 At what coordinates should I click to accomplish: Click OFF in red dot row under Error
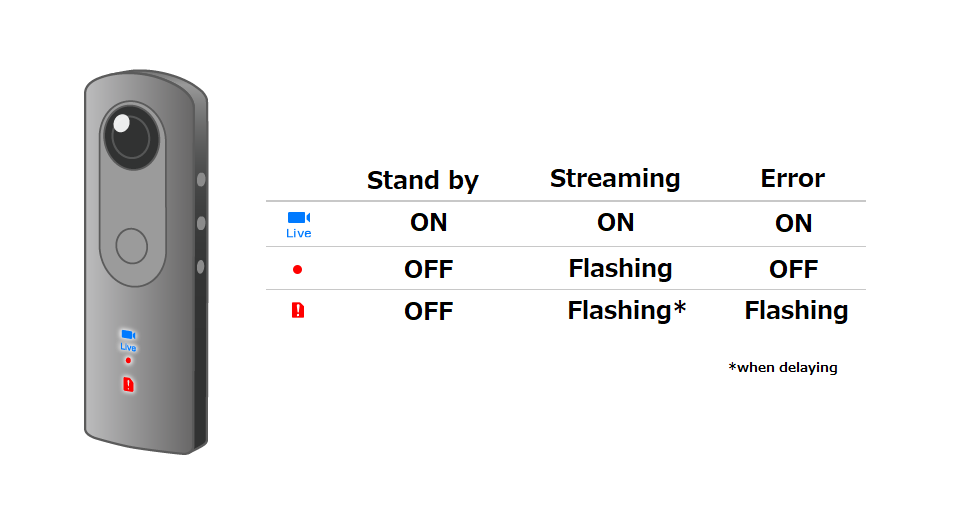pyautogui.click(x=793, y=269)
